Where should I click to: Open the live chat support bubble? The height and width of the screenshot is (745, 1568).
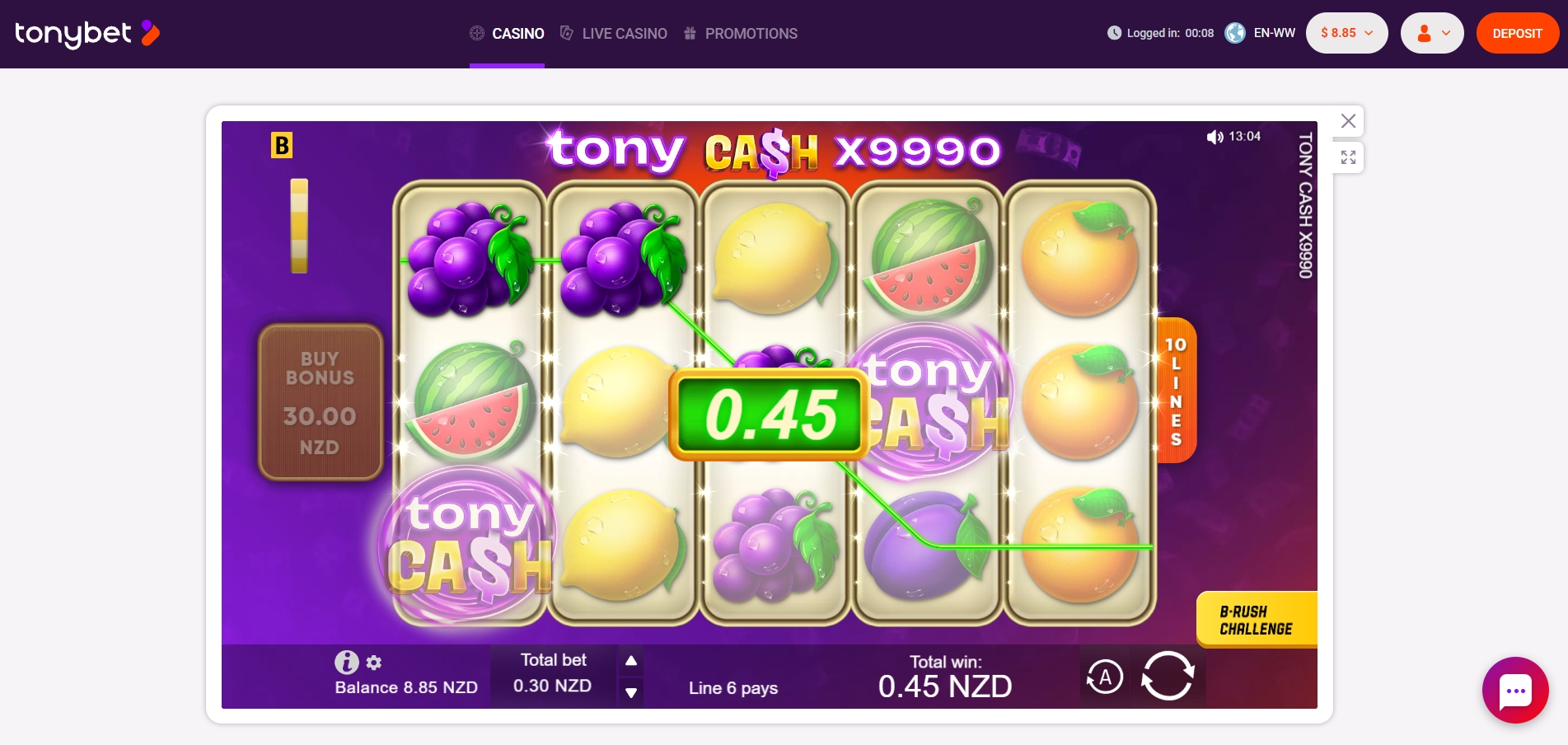click(x=1515, y=691)
